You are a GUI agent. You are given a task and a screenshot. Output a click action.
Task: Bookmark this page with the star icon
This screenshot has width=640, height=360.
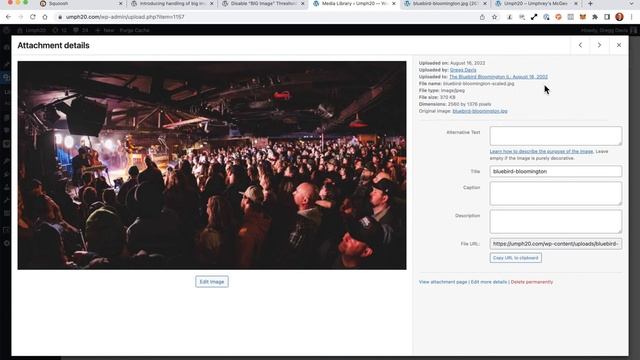point(494,17)
